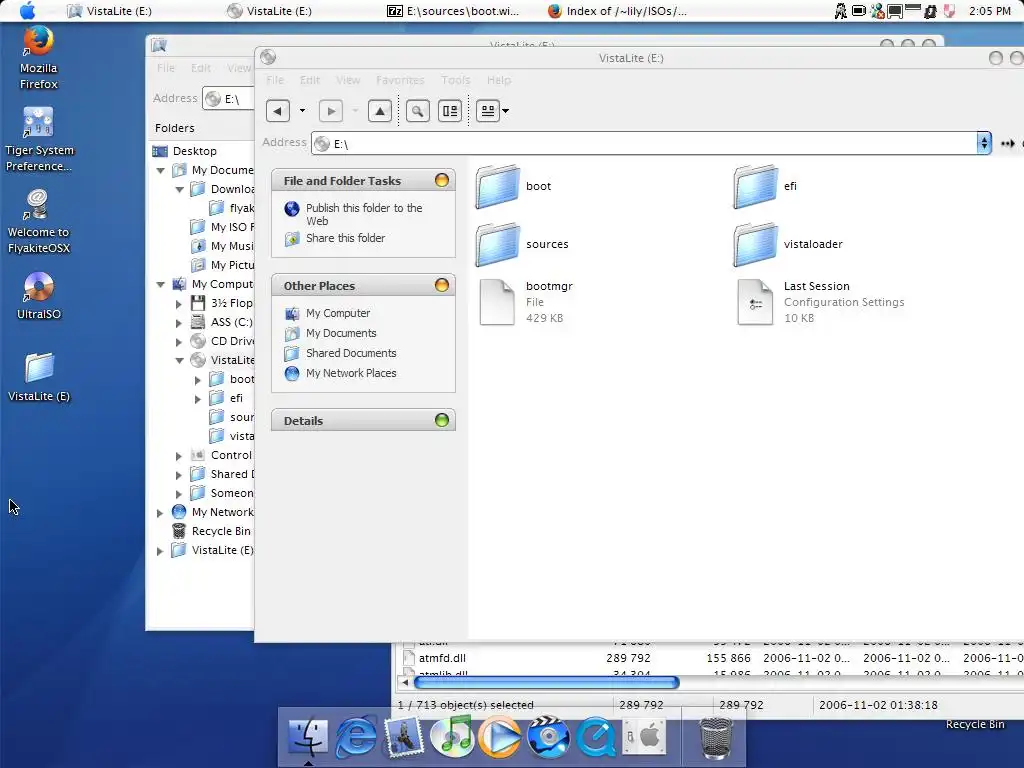Expand ASS (C:) drive in tree
This screenshot has width=1024, height=768.
tap(179, 323)
